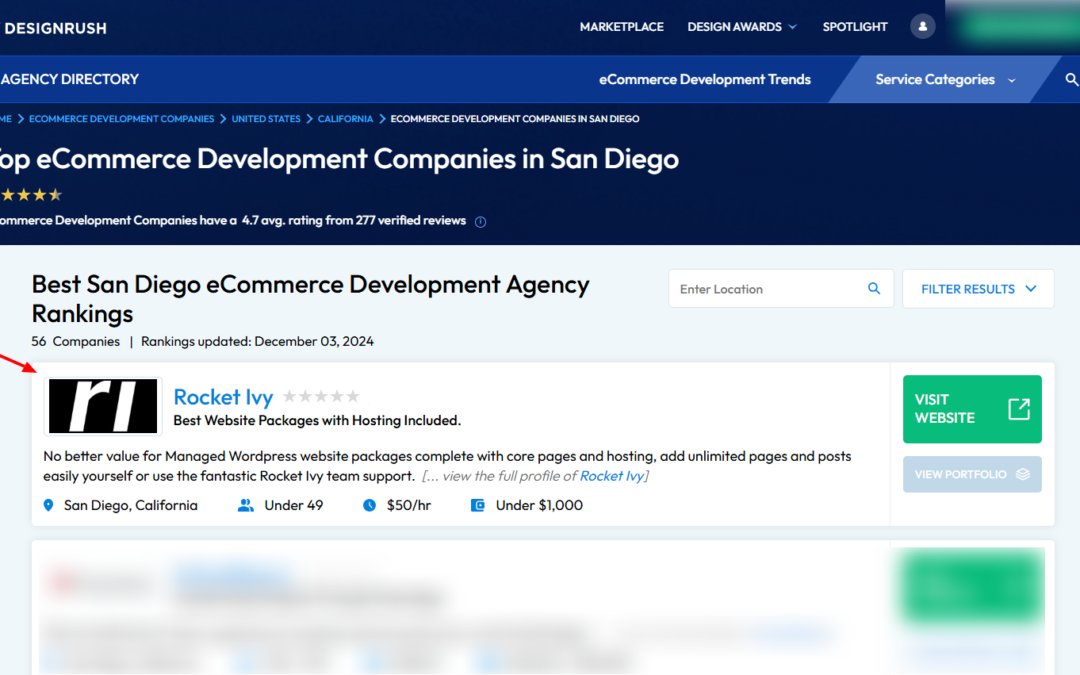1080x675 pixels.
Task: Open eCommerce Development Trends
Action: 705,79
